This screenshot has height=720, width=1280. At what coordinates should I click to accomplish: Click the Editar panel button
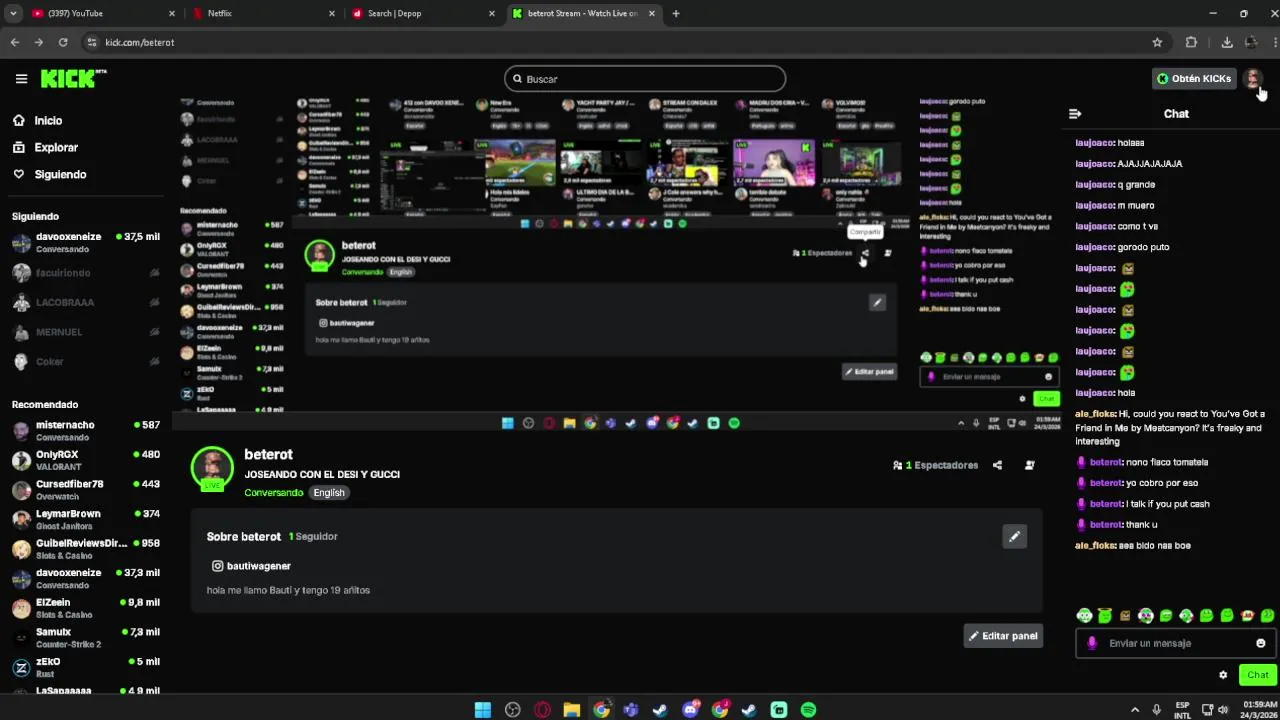1003,636
